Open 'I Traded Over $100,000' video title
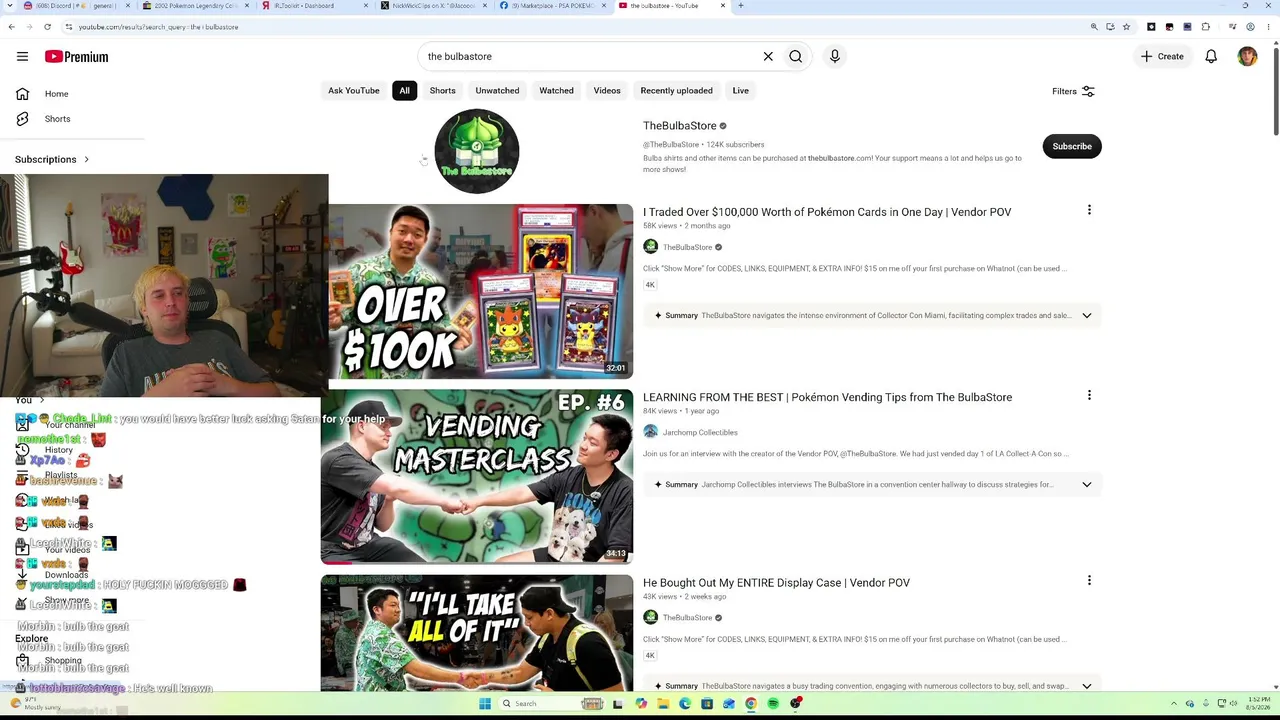 (x=827, y=212)
